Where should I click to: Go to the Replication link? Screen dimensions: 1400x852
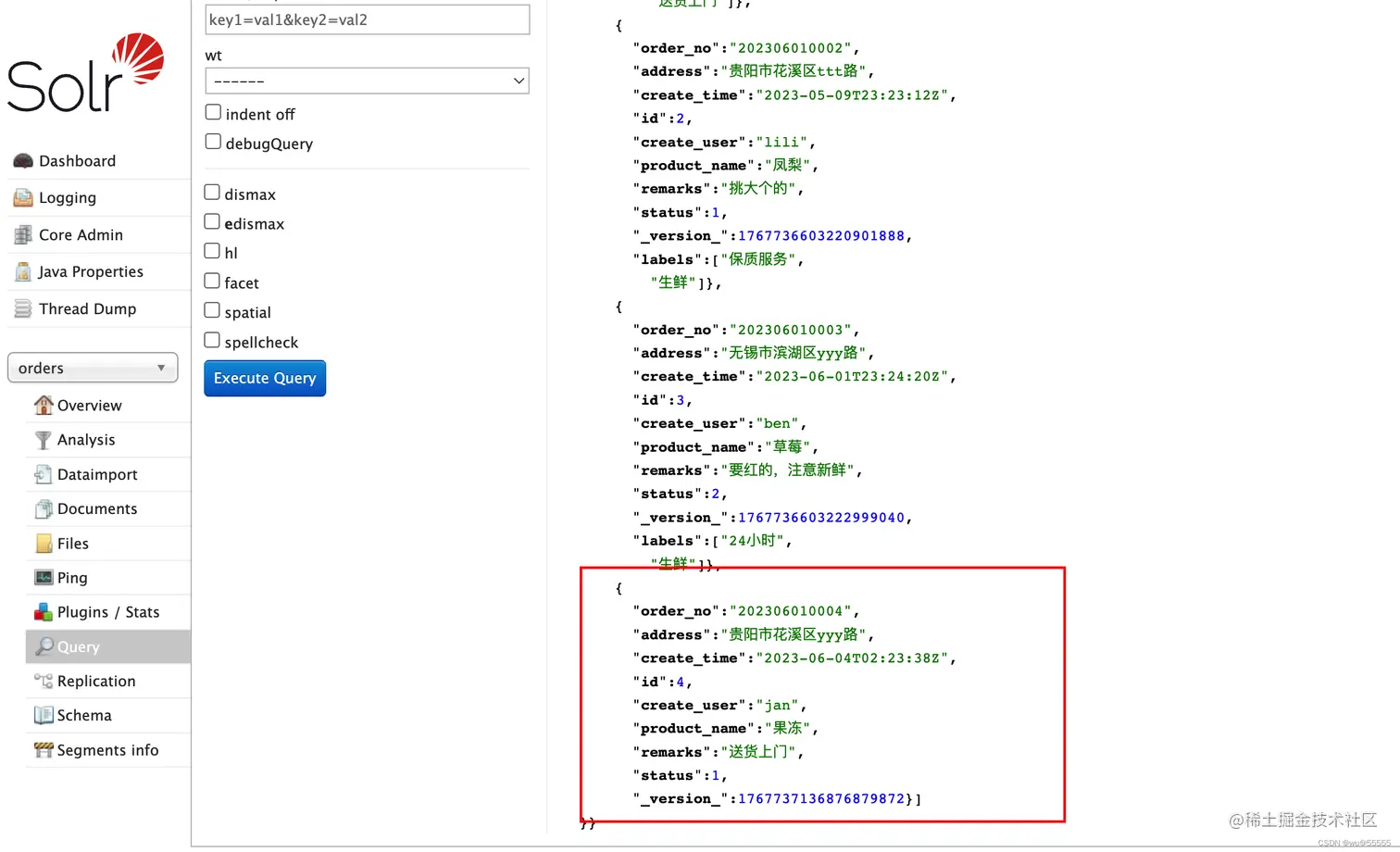tap(96, 681)
